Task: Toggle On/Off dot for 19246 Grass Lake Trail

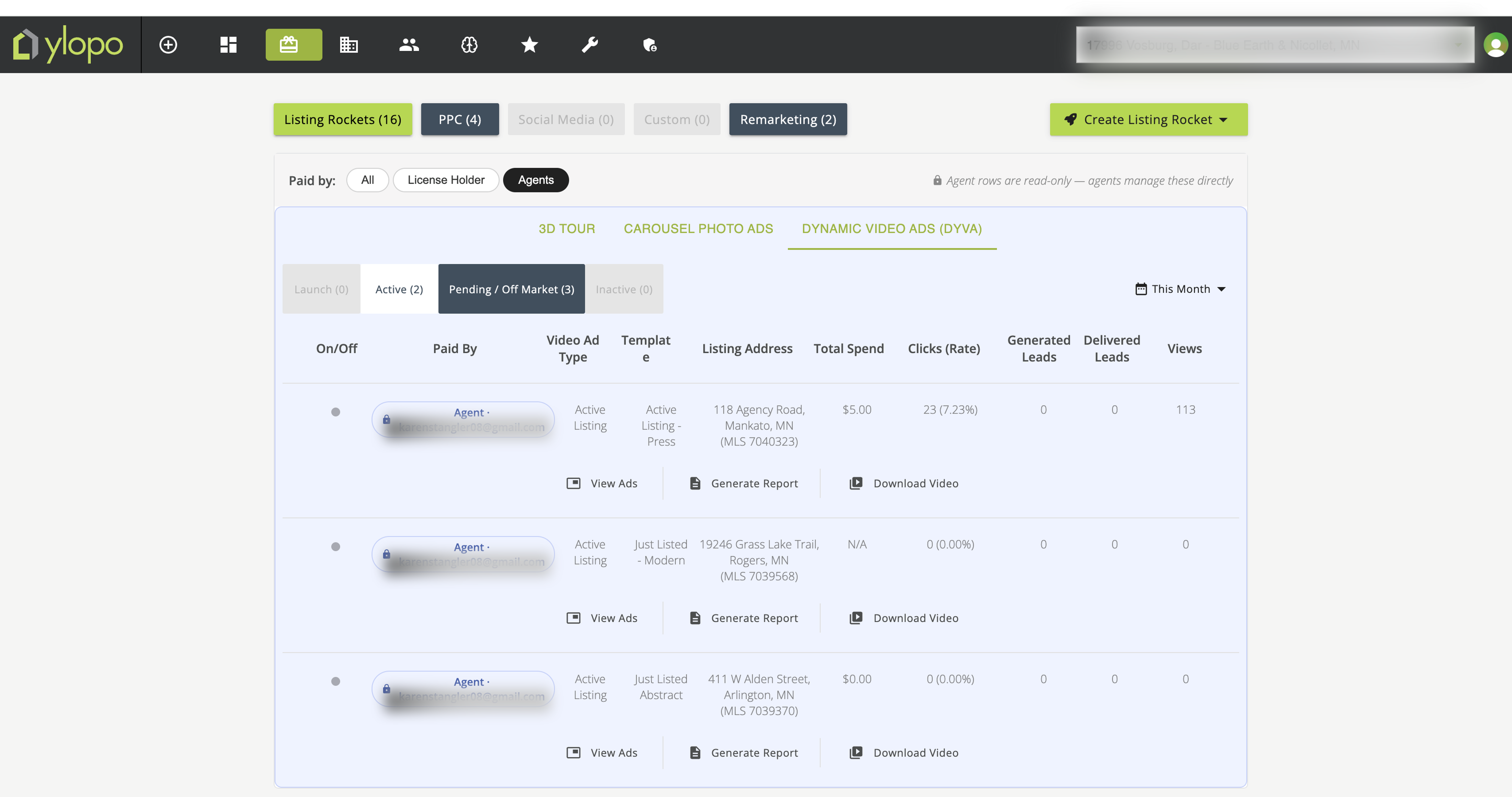Action: 336,546
